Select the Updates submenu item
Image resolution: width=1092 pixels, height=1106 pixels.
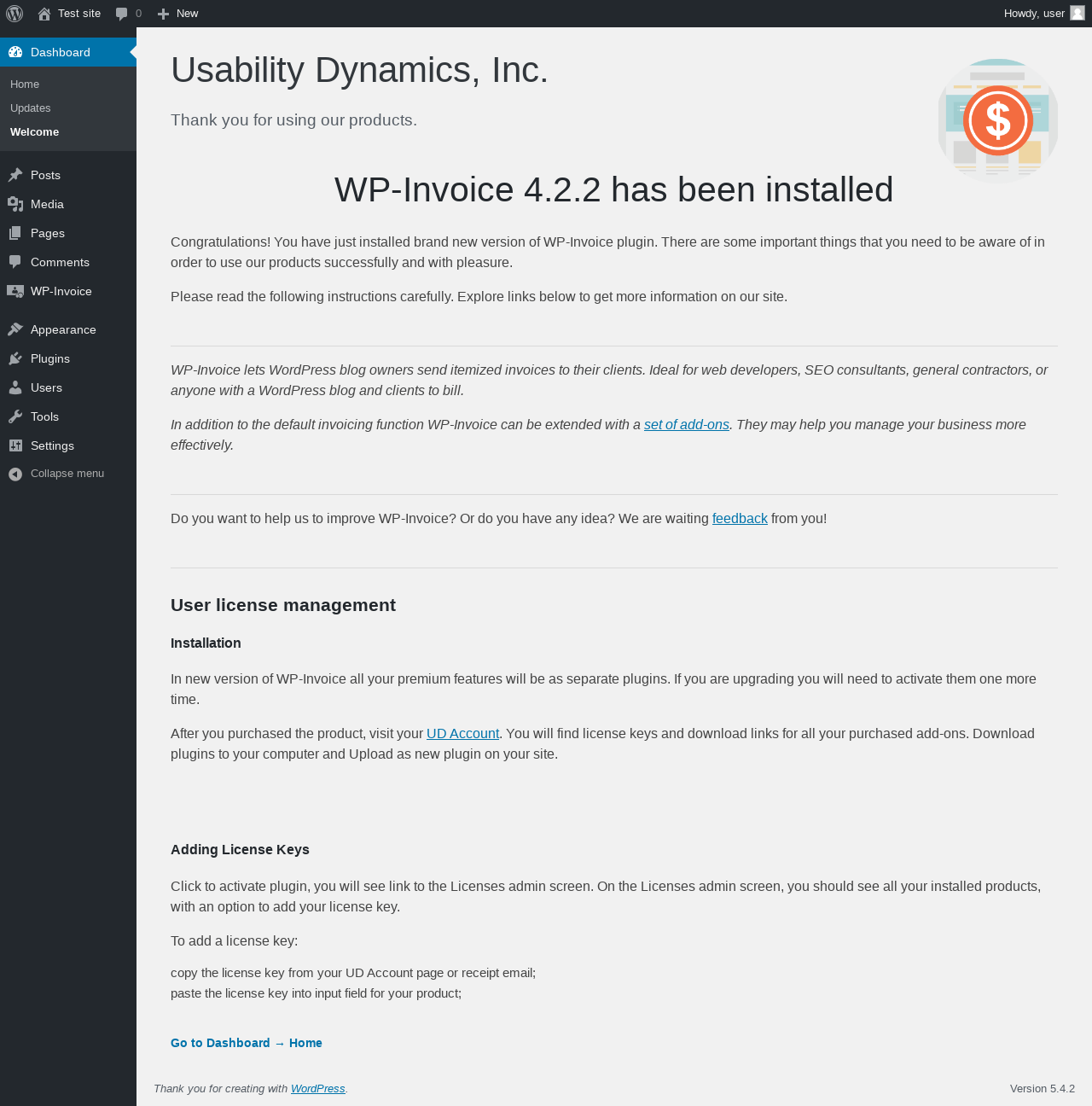tap(31, 108)
